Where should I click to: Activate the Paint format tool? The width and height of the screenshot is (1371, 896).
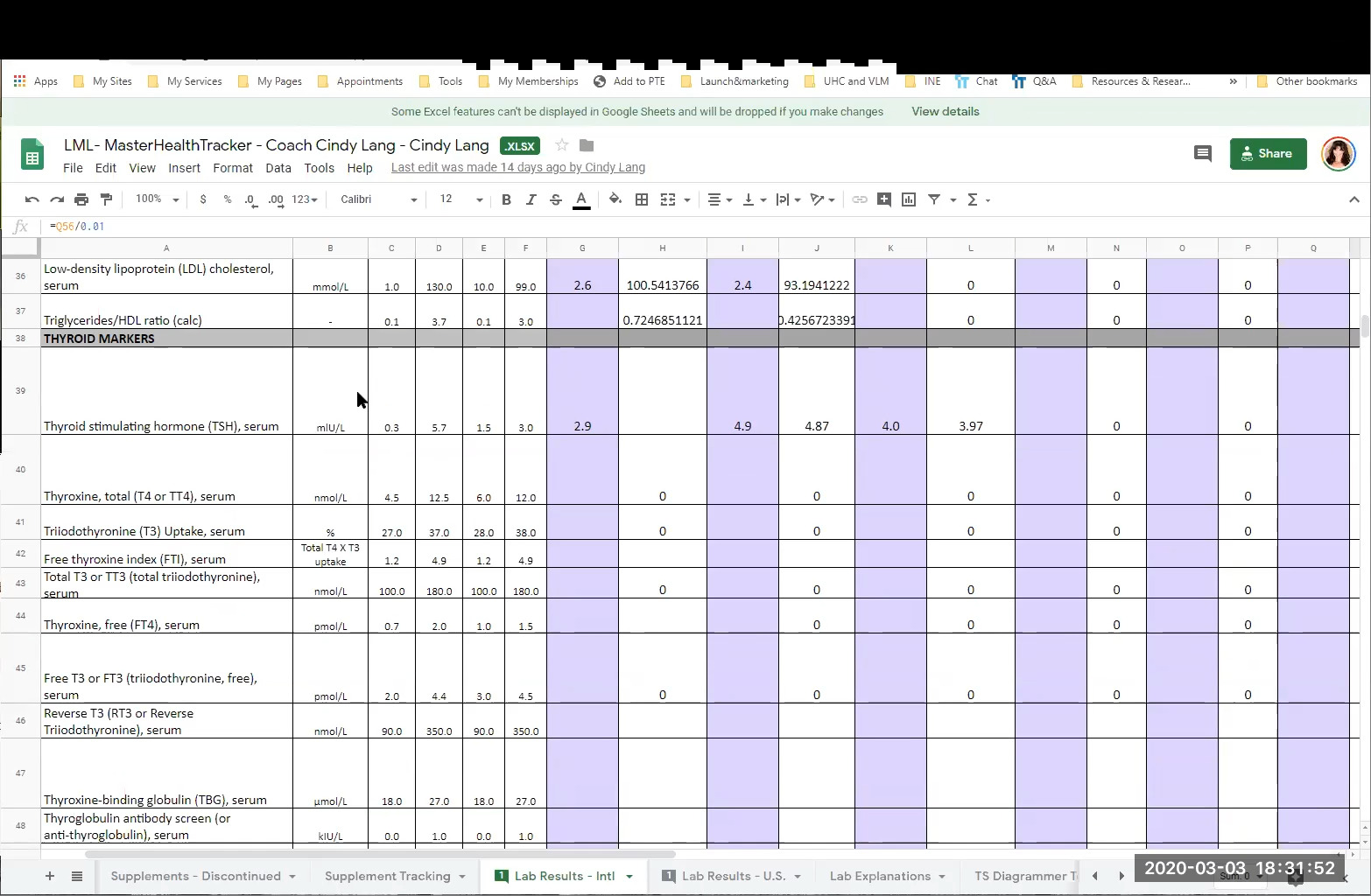pos(107,200)
